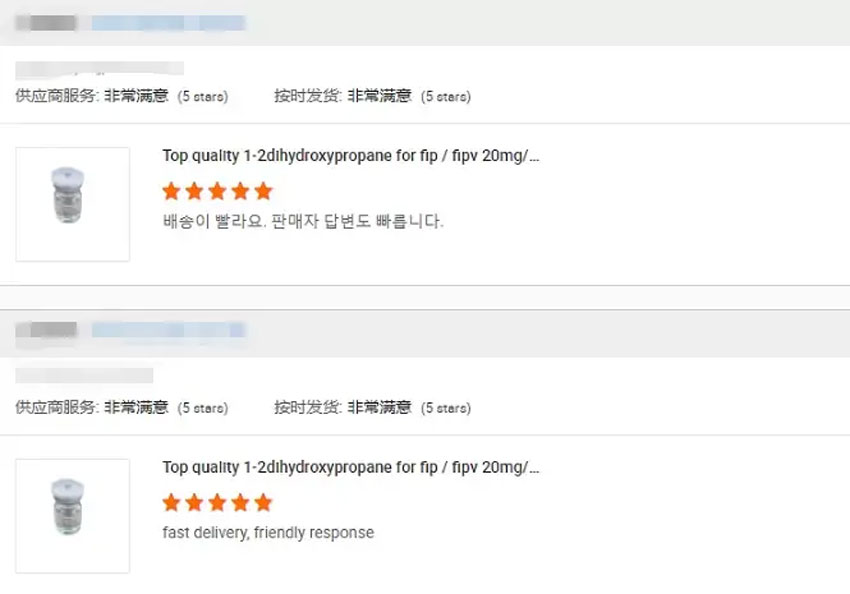Open the vial thumbnail in the Korean review

[x=73, y=204]
